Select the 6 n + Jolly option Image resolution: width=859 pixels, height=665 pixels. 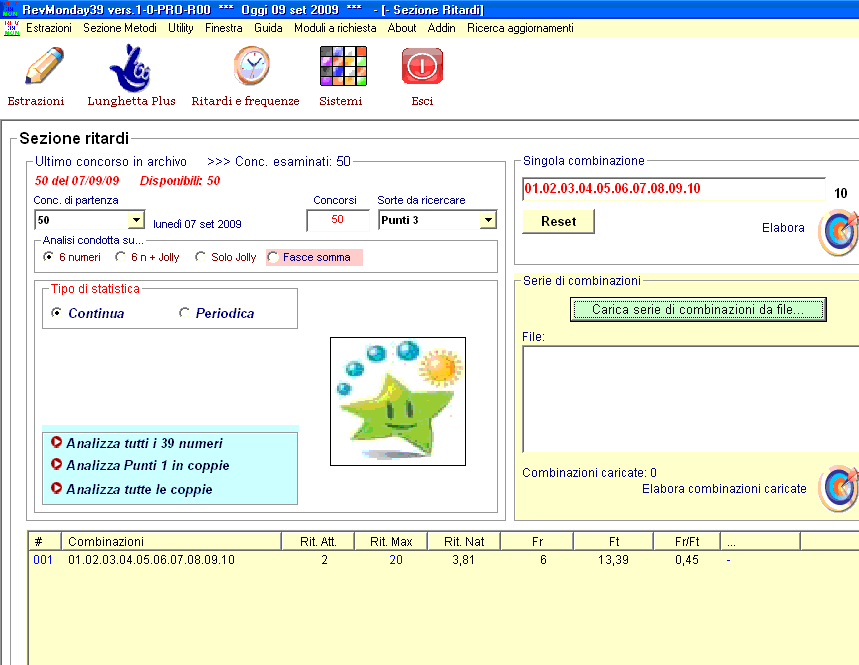[x=120, y=256]
